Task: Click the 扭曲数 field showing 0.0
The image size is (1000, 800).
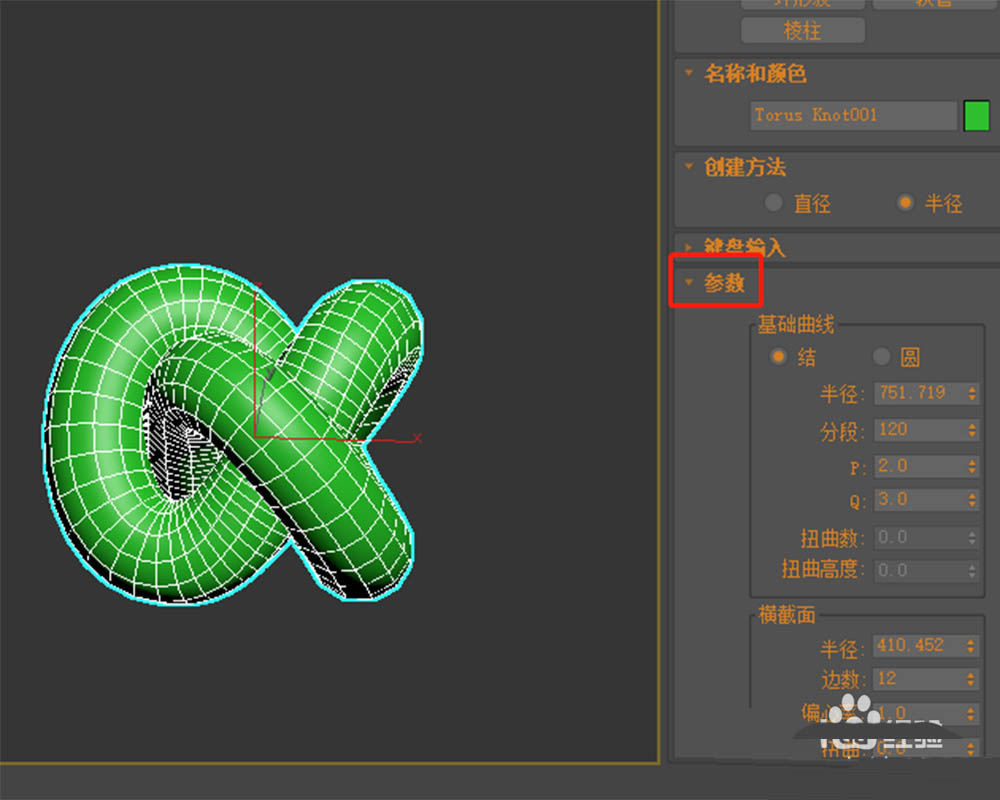Action: [x=920, y=538]
